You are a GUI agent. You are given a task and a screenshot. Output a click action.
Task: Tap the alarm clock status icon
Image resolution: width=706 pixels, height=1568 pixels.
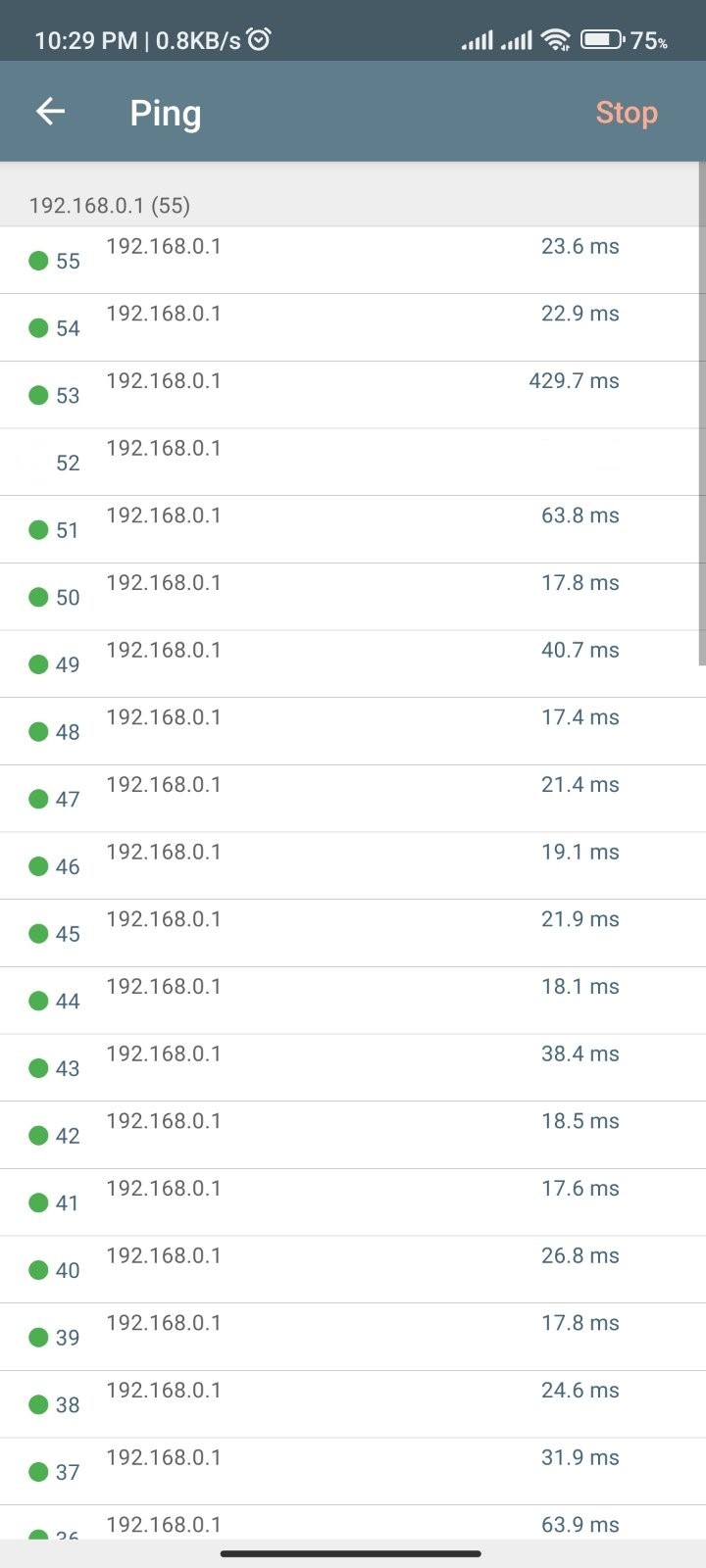pyautogui.click(x=259, y=40)
